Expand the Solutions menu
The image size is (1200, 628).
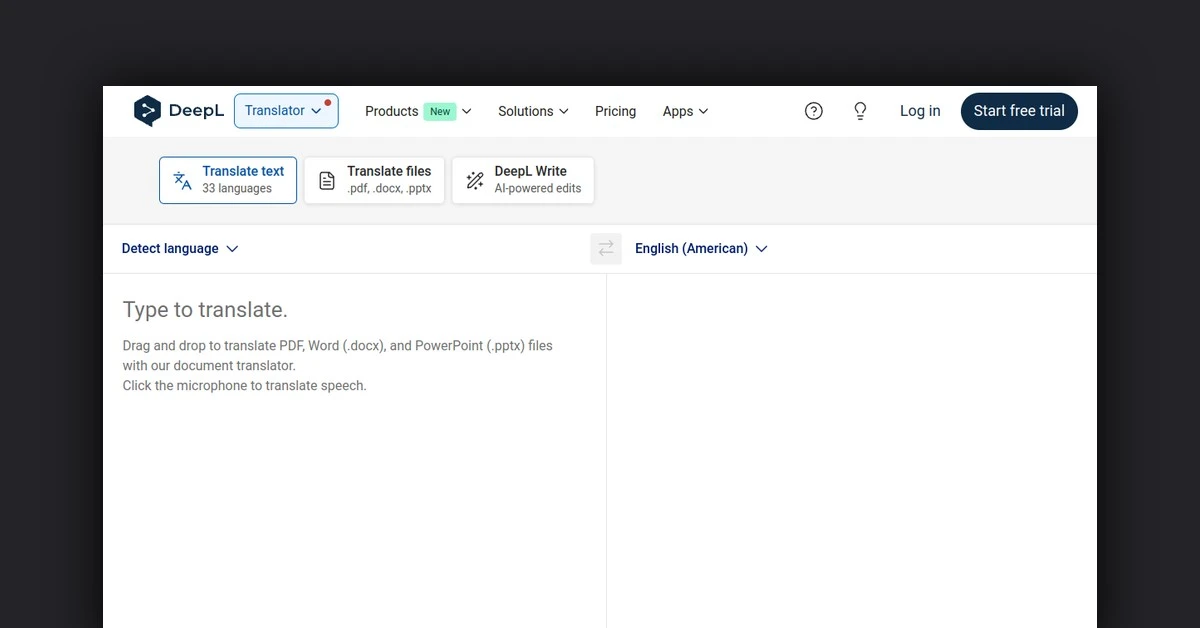533,111
